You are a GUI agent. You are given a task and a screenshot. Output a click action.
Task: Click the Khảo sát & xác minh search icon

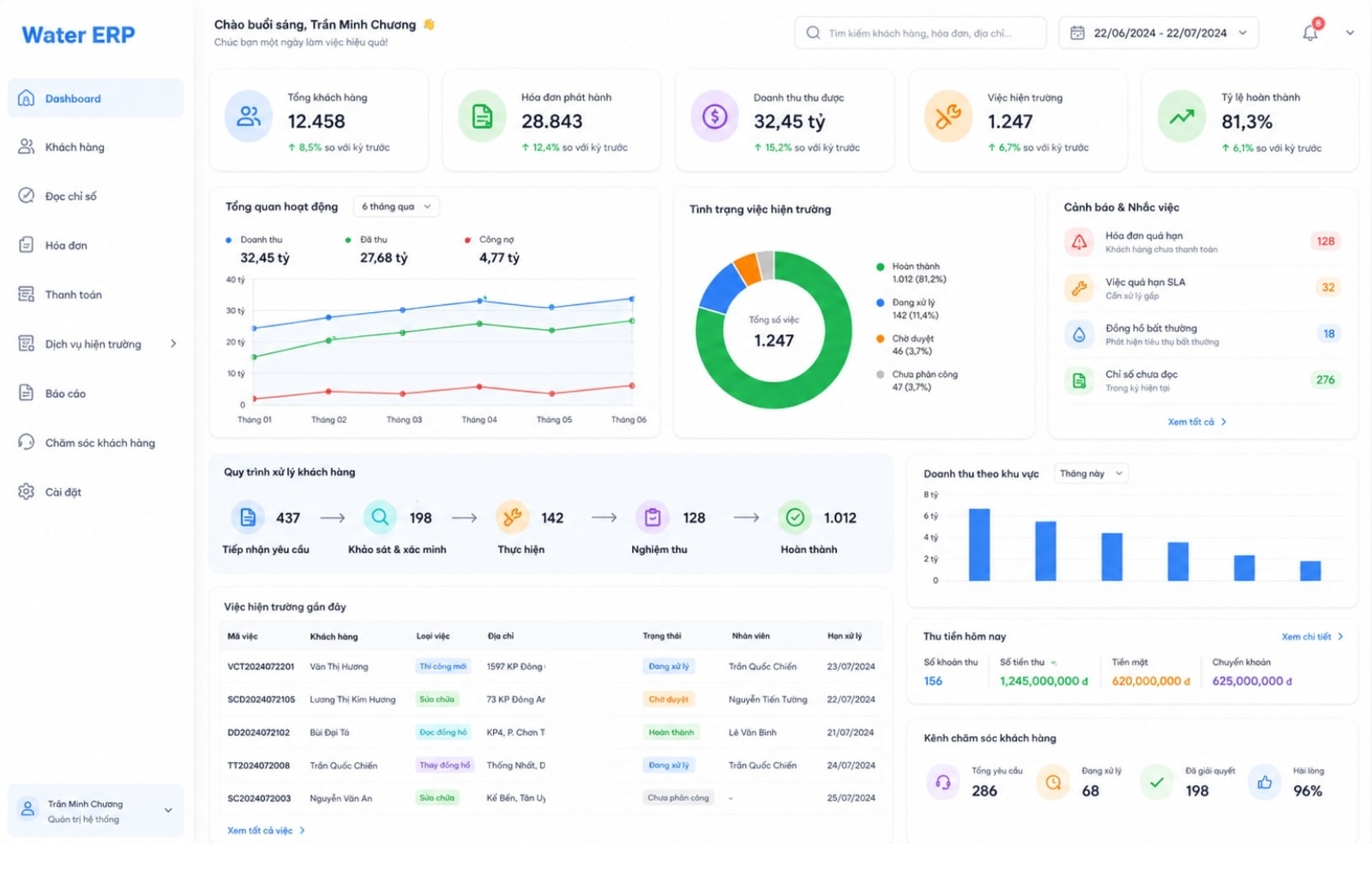[x=380, y=518]
